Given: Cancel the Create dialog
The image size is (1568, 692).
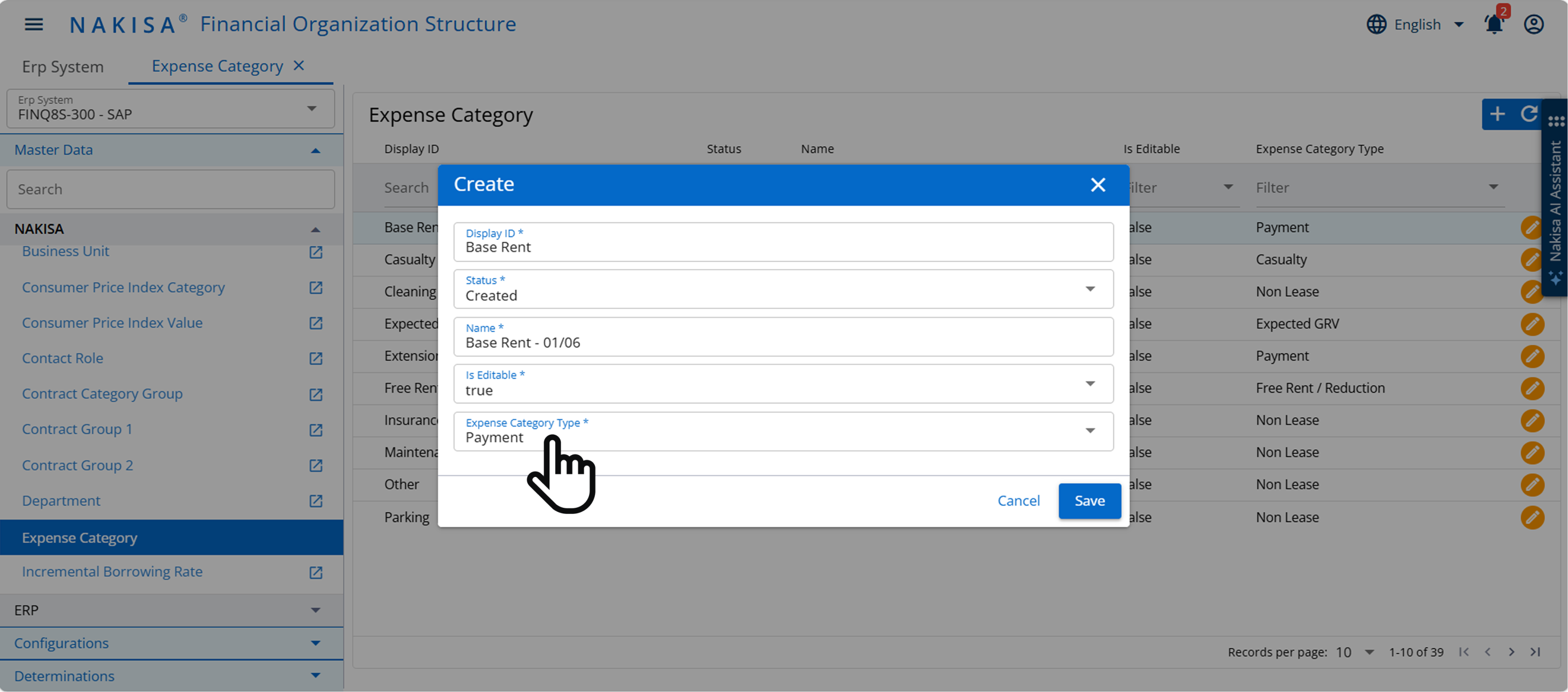Looking at the screenshot, I should point(1019,500).
